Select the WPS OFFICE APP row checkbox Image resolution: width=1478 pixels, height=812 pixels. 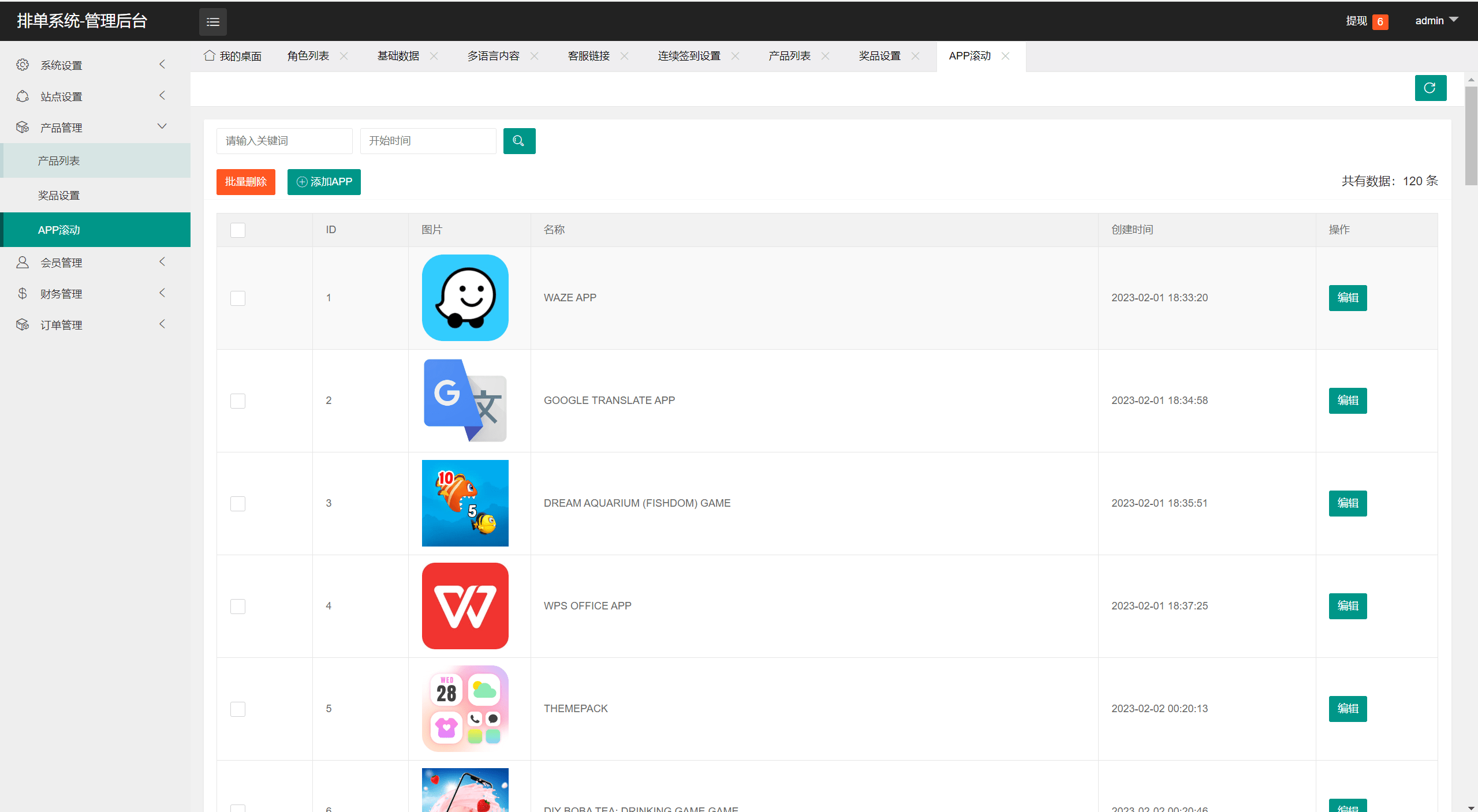tap(238, 606)
